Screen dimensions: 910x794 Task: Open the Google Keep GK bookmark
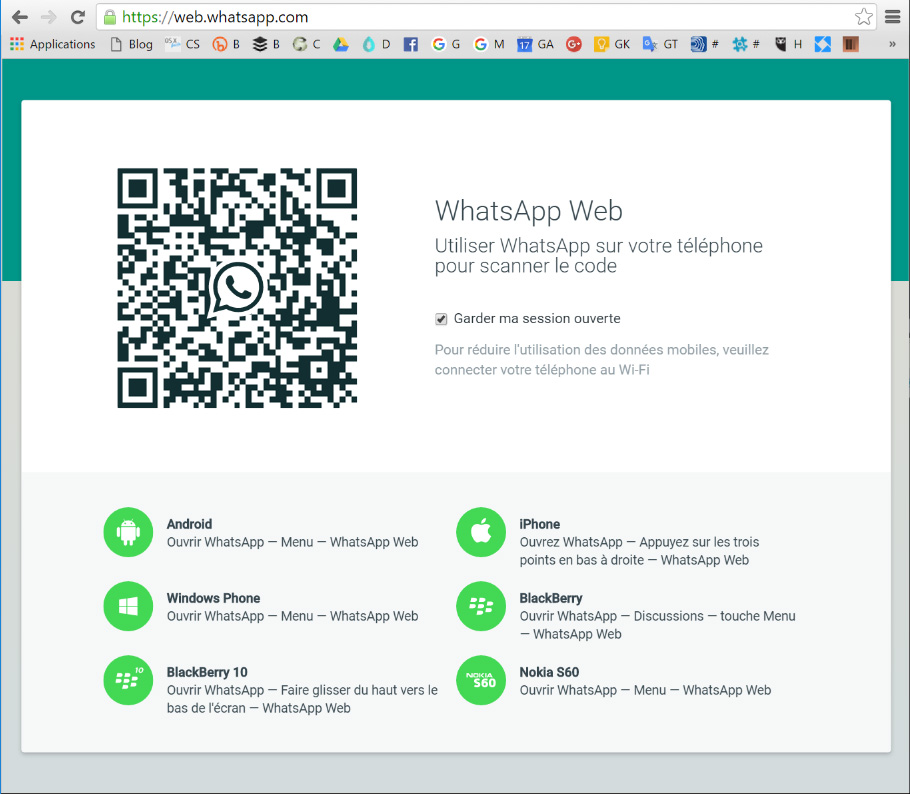click(612, 44)
